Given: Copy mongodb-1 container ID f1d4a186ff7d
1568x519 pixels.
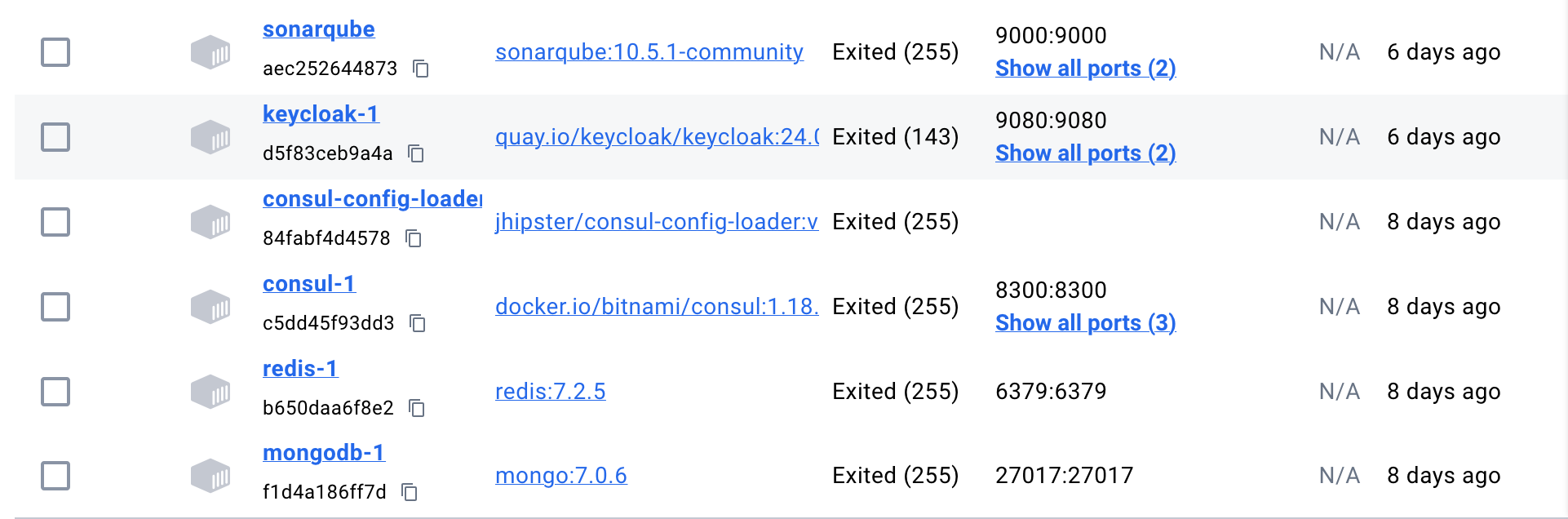Looking at the screenshot, I should tap(410, 492).
